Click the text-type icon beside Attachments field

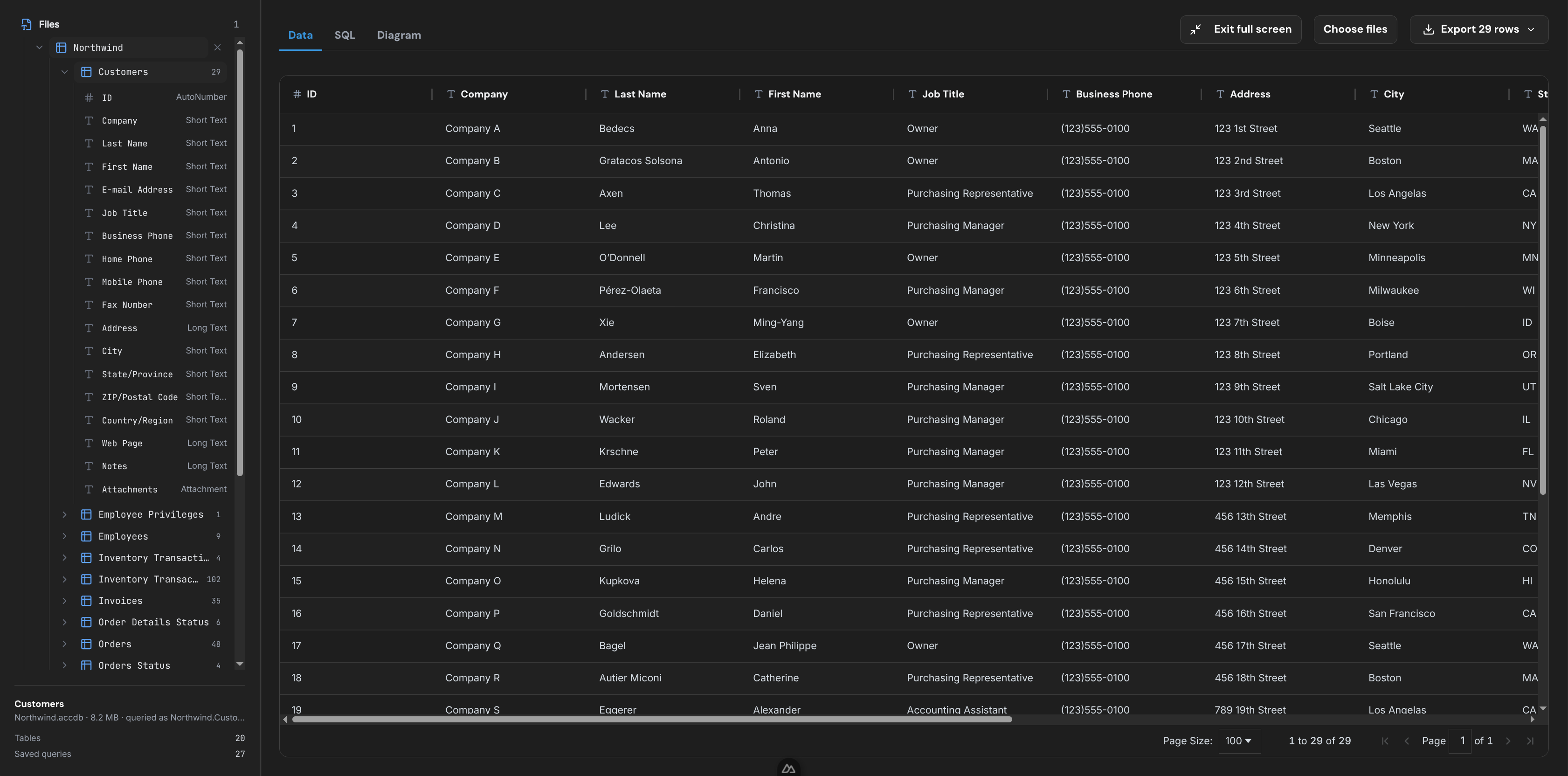(x=89, y=489)
